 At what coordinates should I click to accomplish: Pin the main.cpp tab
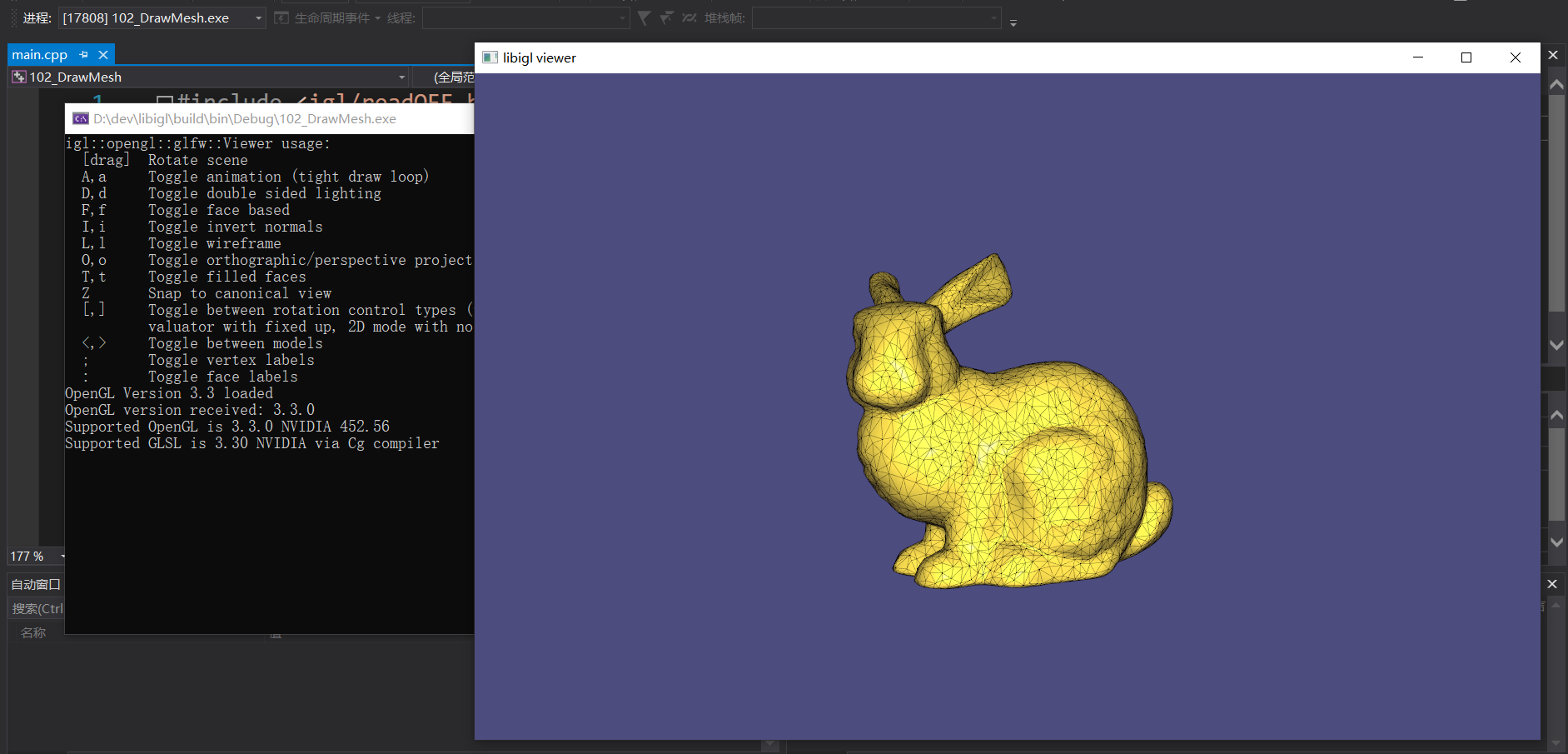point(84,55)
